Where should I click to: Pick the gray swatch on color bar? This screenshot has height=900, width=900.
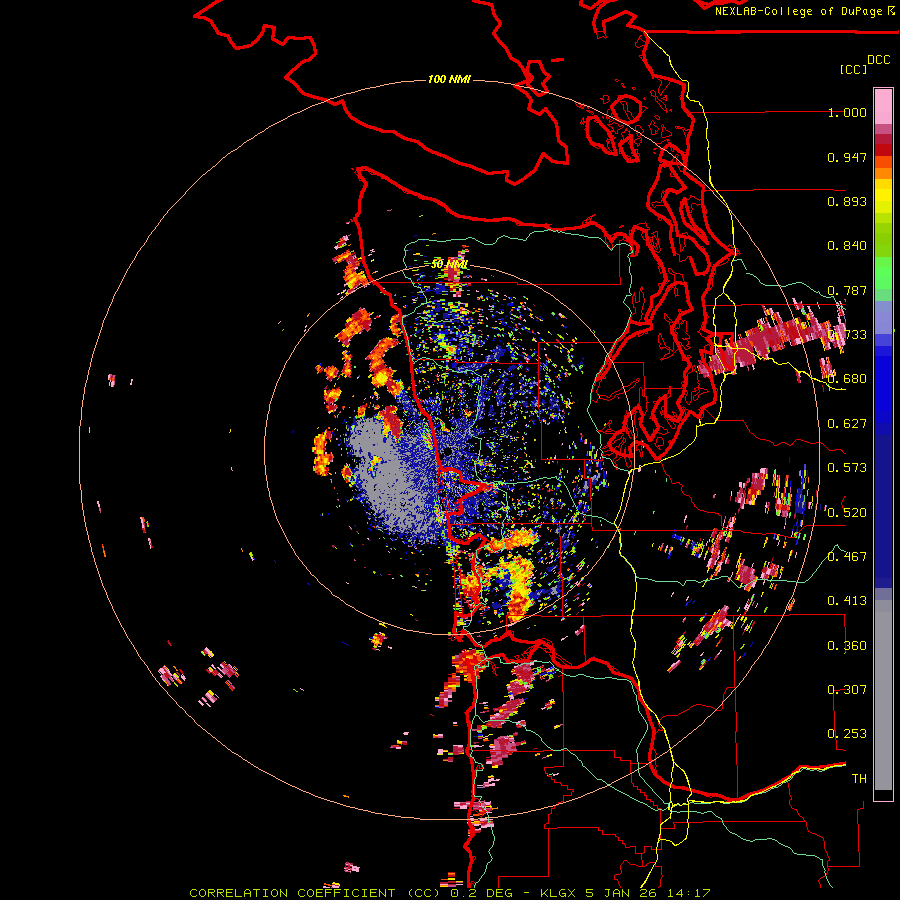click(883, 695)
